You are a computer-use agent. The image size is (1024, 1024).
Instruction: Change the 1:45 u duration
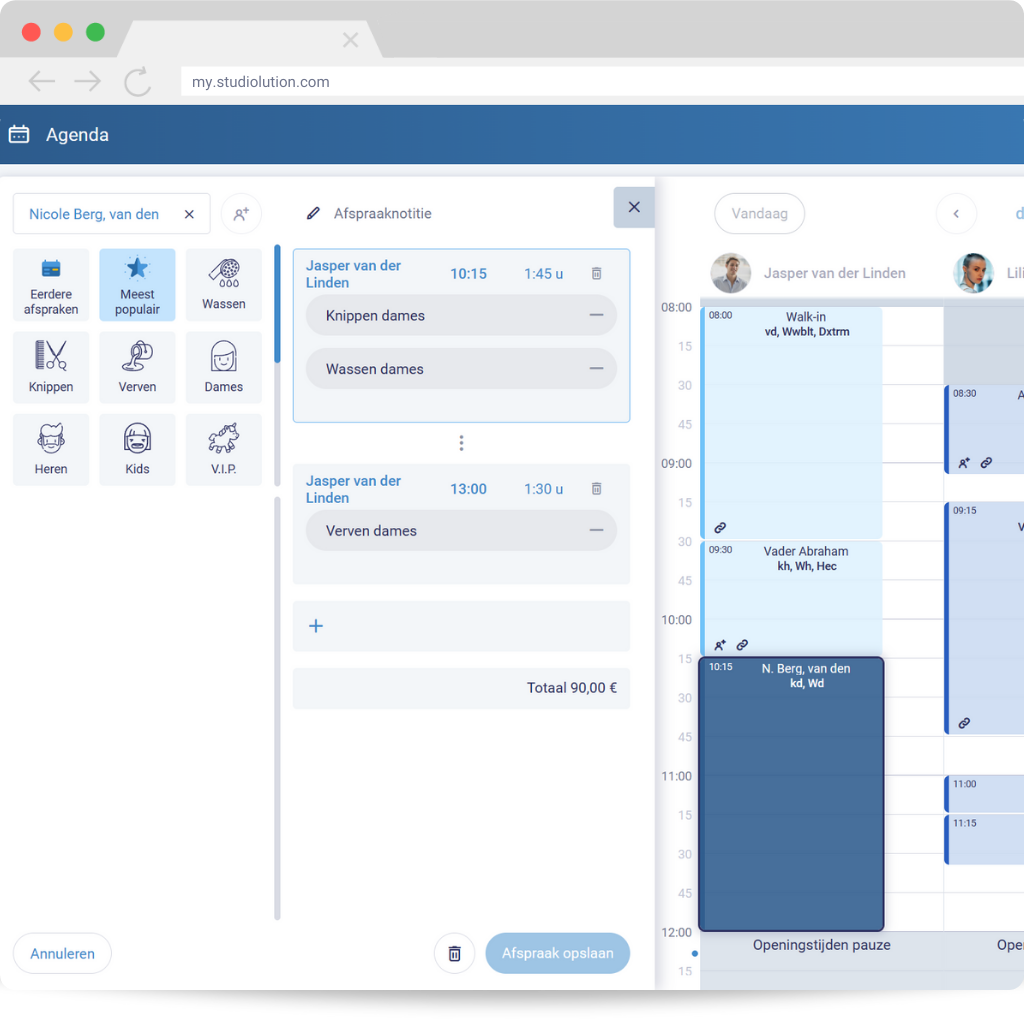(543, 274)
